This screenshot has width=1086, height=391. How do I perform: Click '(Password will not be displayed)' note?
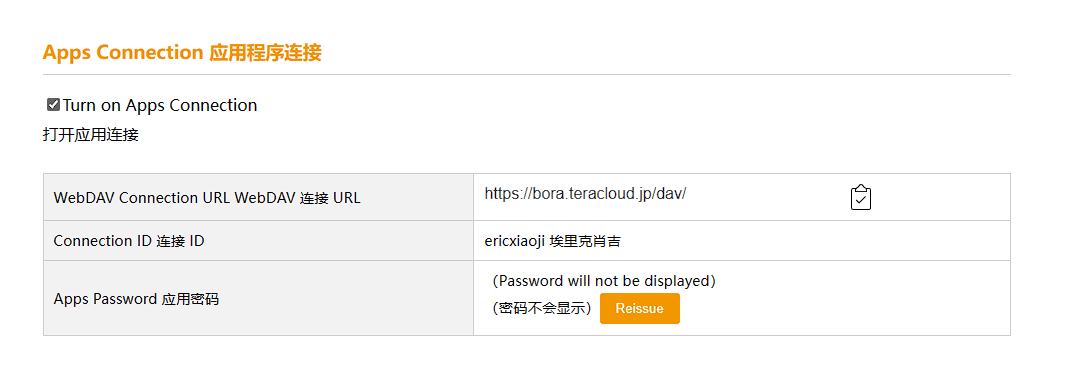604,281
